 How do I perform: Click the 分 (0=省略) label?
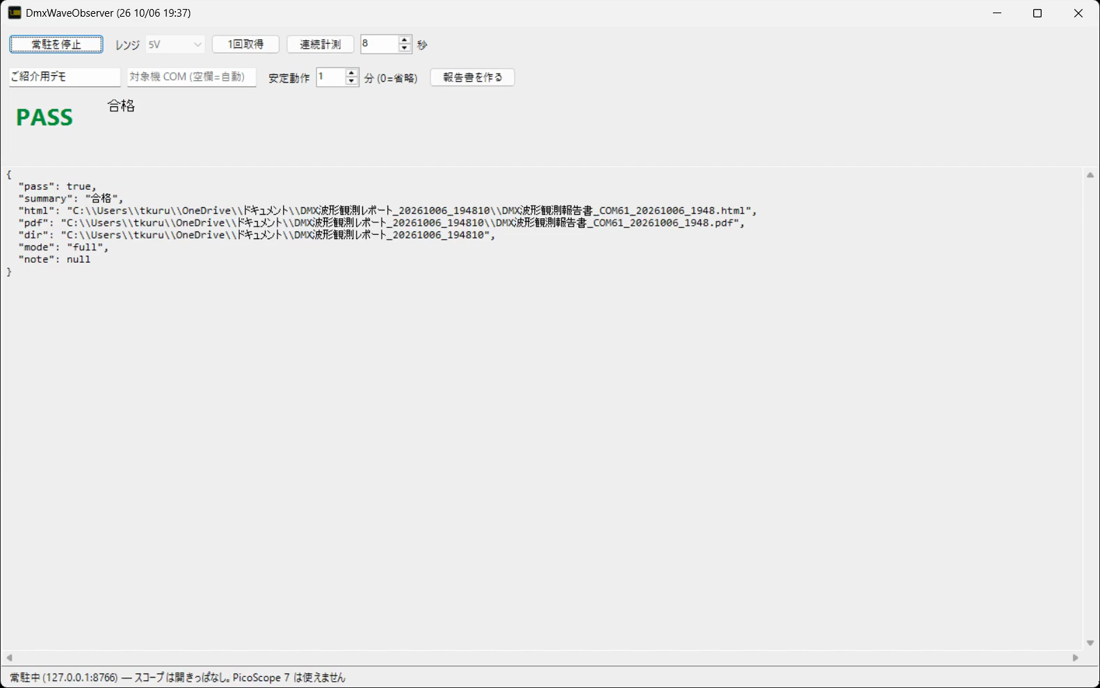(x=391, y=78)
